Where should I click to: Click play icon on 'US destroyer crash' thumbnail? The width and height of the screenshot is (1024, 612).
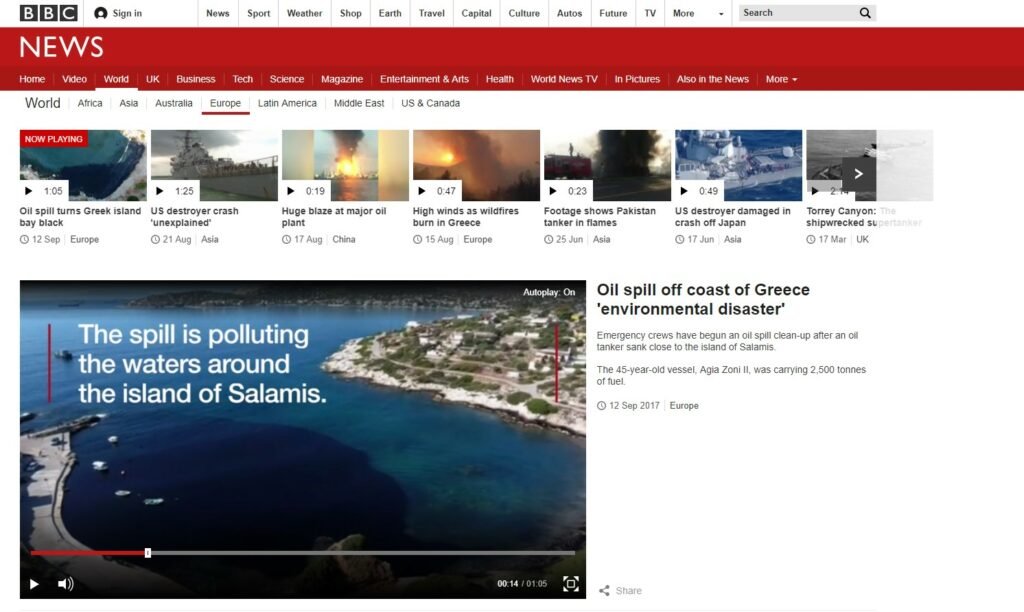tap(160, 191)
